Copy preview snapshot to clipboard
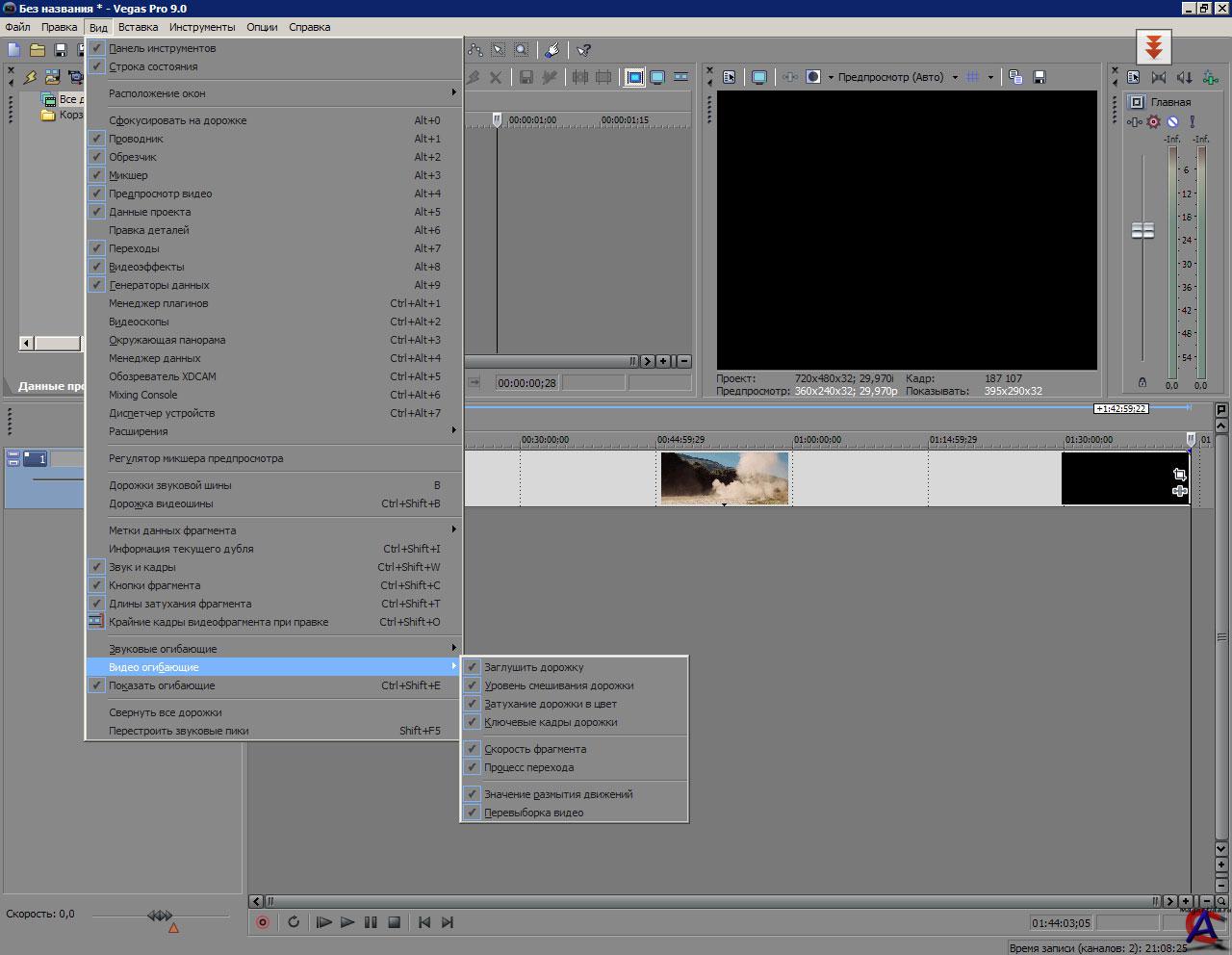Viewport: 1232px width, 955px height. coord(1015,77)
